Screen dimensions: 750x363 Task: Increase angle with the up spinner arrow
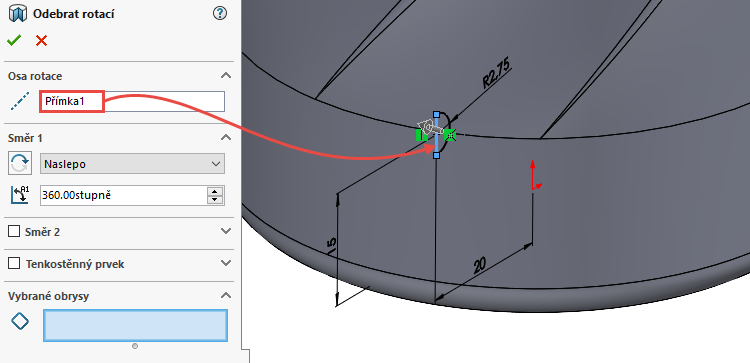(215, 191)
